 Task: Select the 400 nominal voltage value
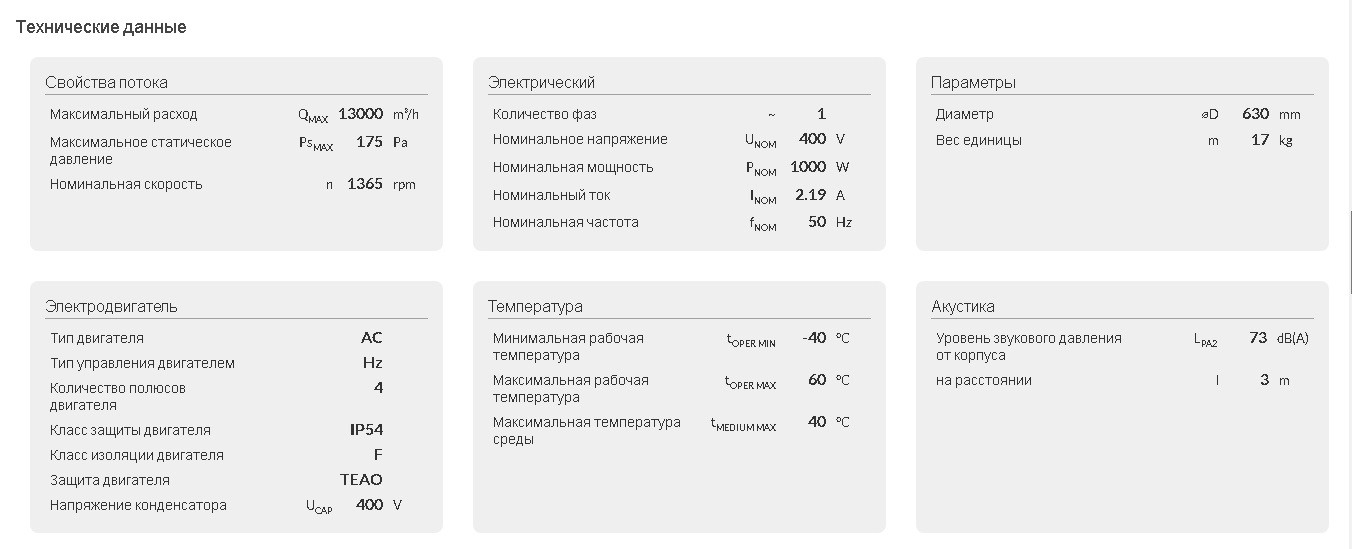[812, 139]
